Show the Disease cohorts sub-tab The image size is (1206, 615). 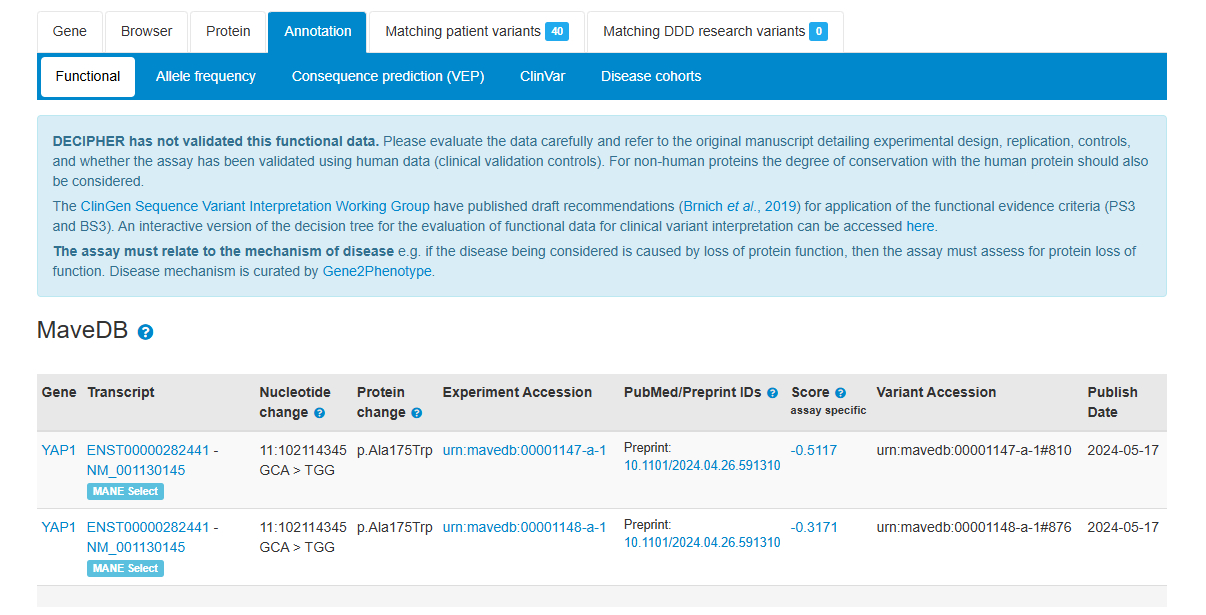[x=651, y=77]
